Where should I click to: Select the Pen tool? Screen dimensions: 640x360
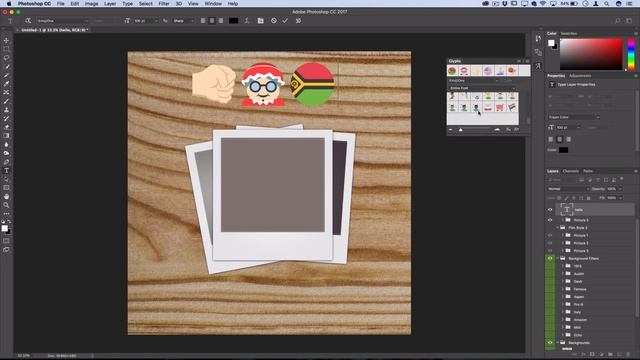6,162
